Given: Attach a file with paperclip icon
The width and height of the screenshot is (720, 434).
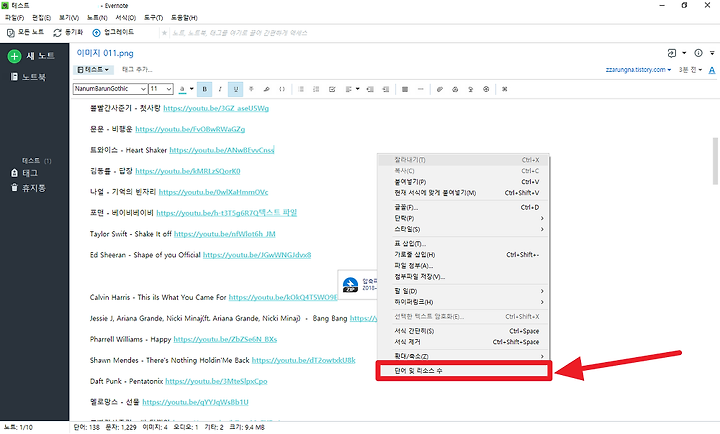Looking at the screenshot, I should [x=439, y=89].
